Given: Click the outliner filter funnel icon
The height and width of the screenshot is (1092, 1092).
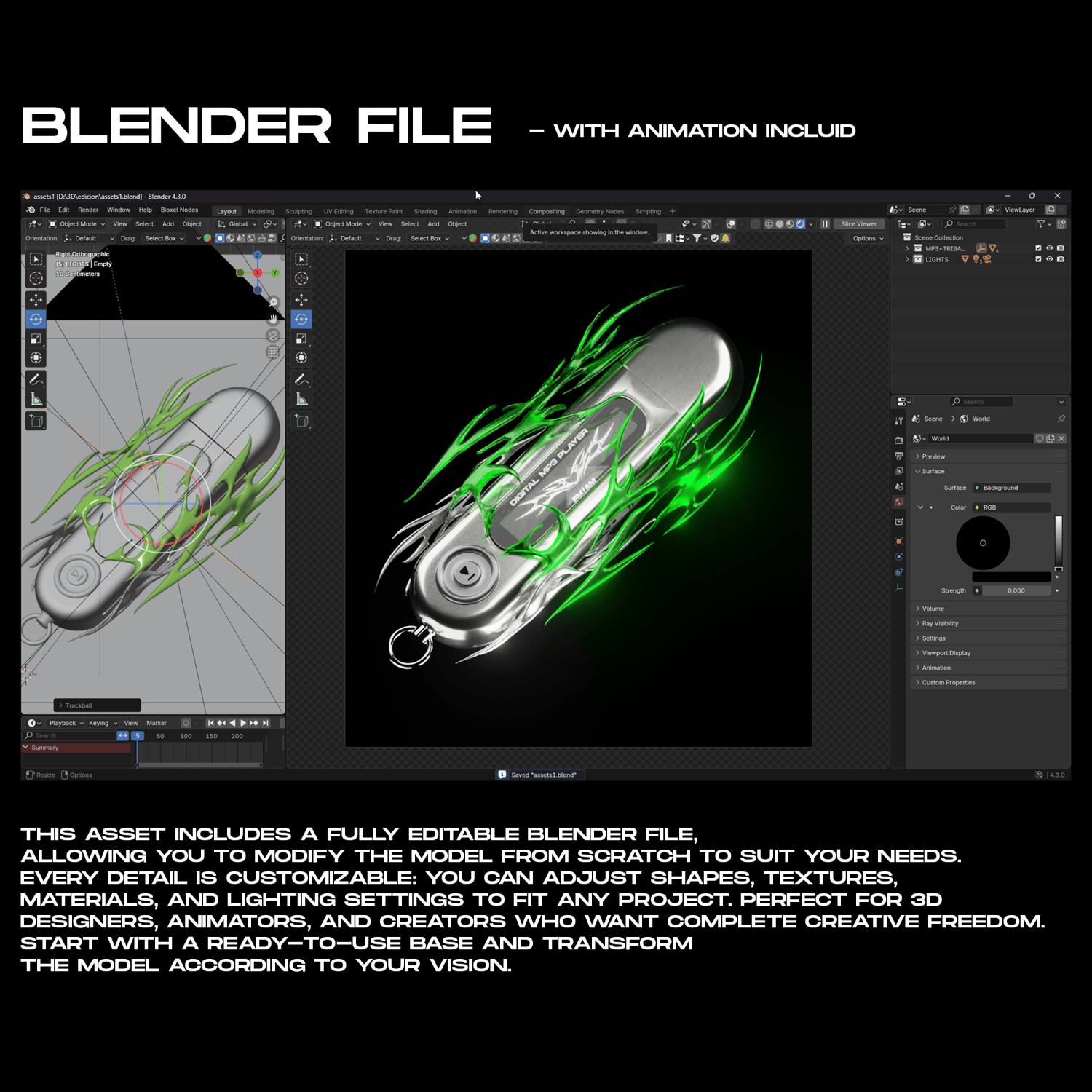Looking at the screenshot, I should (1042, 224).
